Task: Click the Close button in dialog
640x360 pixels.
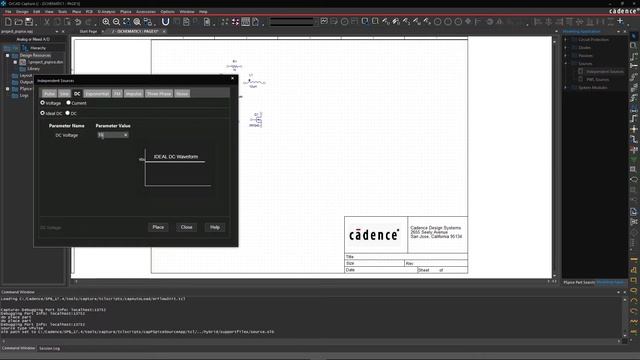Action: pyautogui.click(x=187, y=227)
